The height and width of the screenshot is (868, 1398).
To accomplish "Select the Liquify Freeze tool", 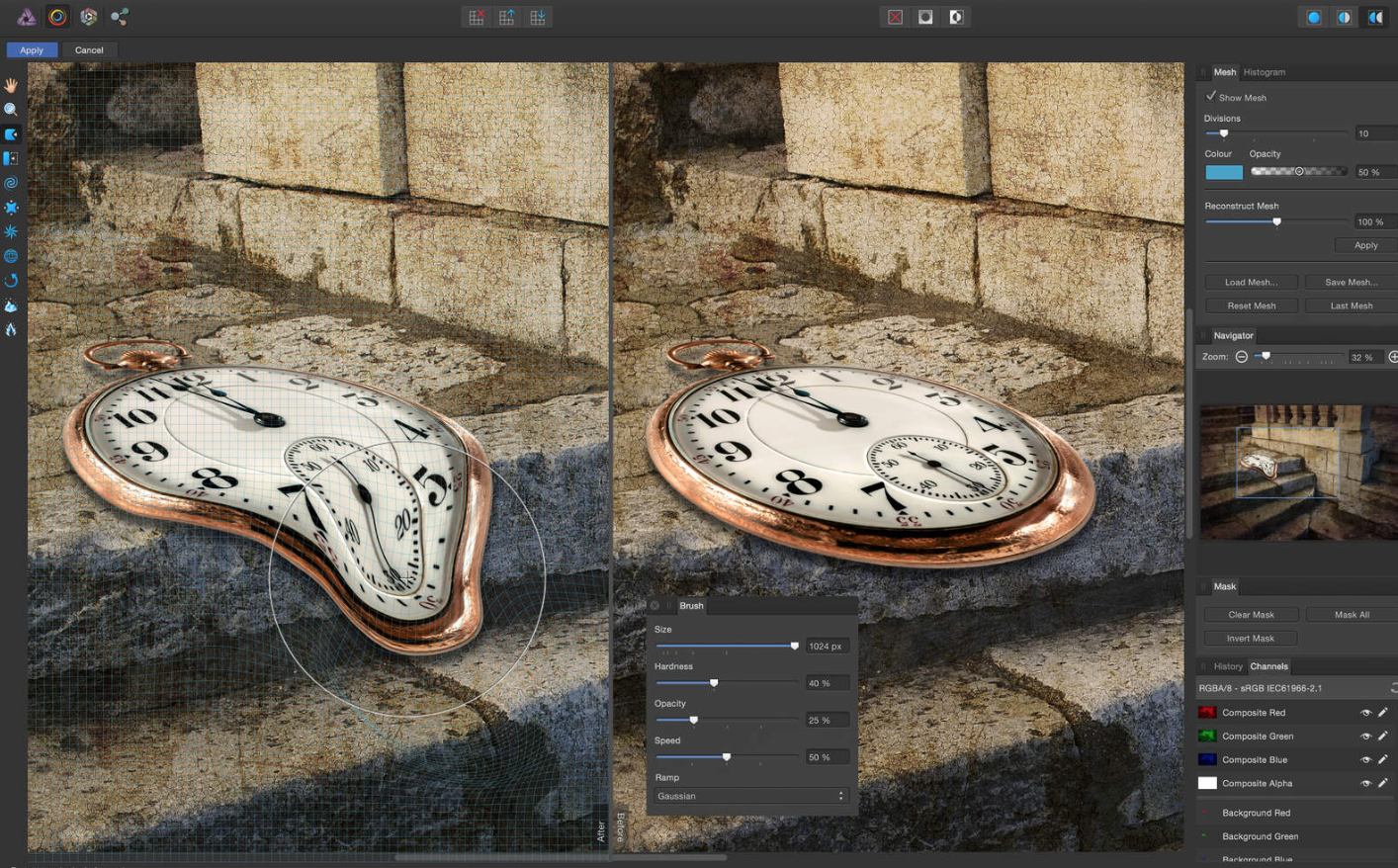I will [11, 305].
